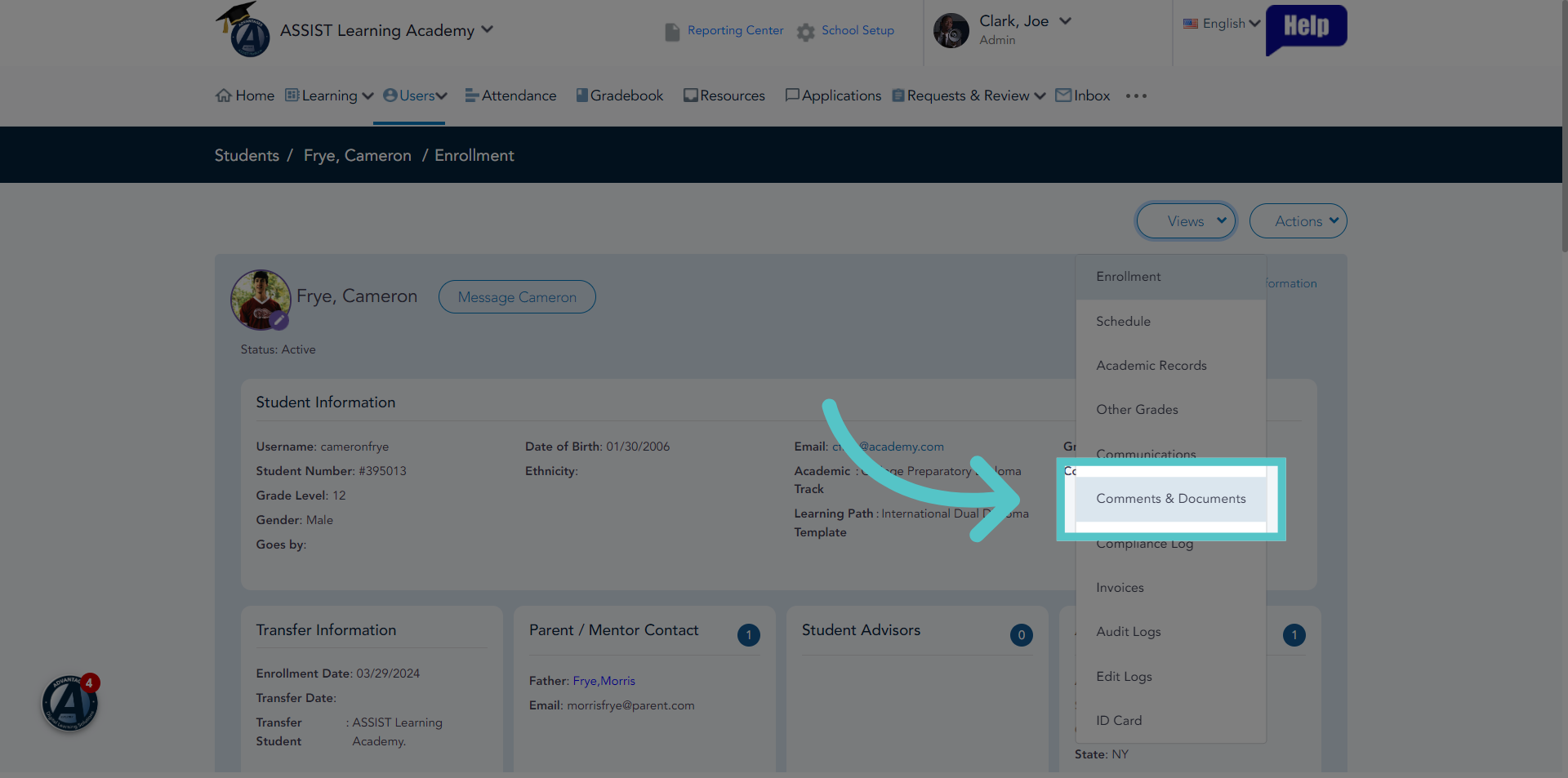Click the pencil edit icon on Cameron's photo
The image size is (1568, 778).
click(279, 321)
